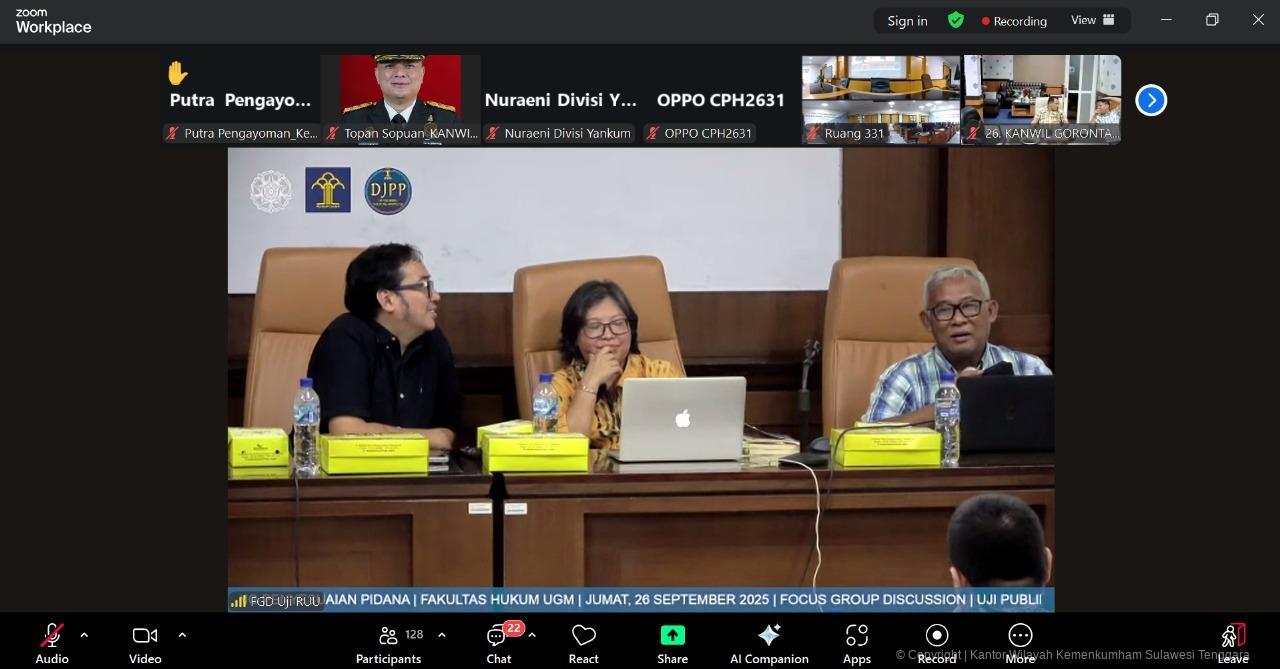Leave the meeting
1280x669 pixels.
[x=1233, y=636]
